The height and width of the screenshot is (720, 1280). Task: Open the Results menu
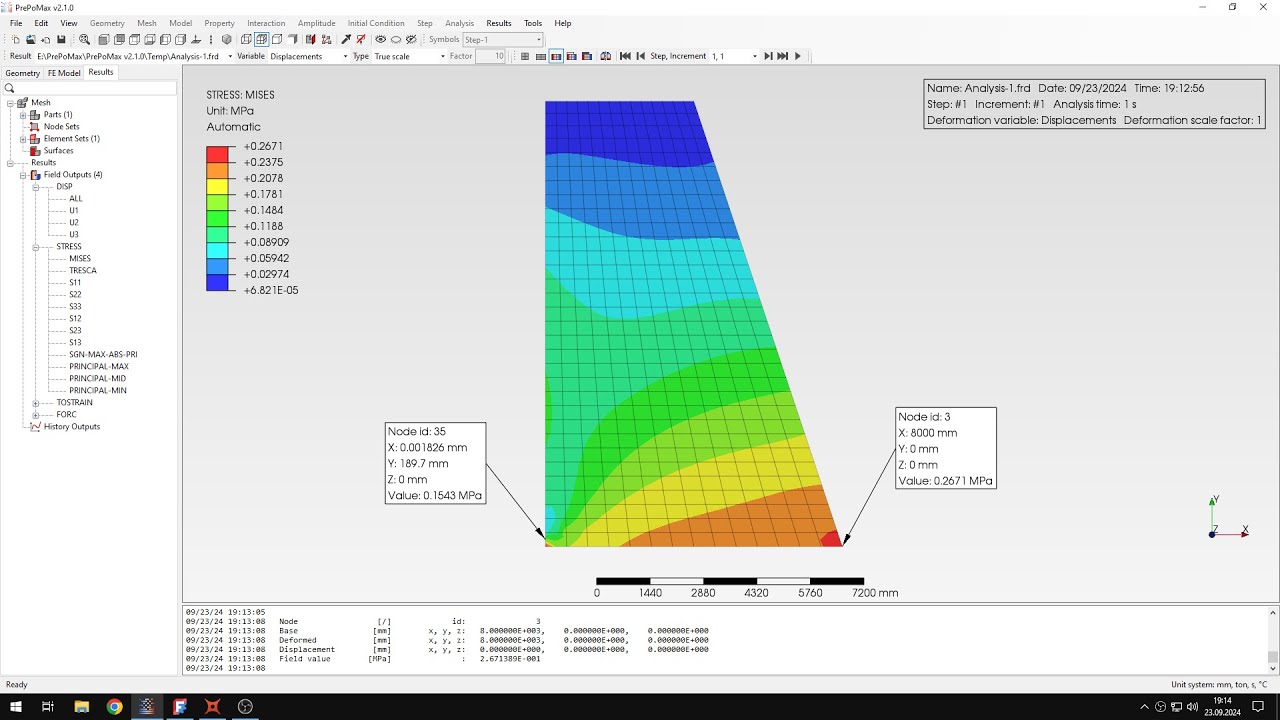499,23
